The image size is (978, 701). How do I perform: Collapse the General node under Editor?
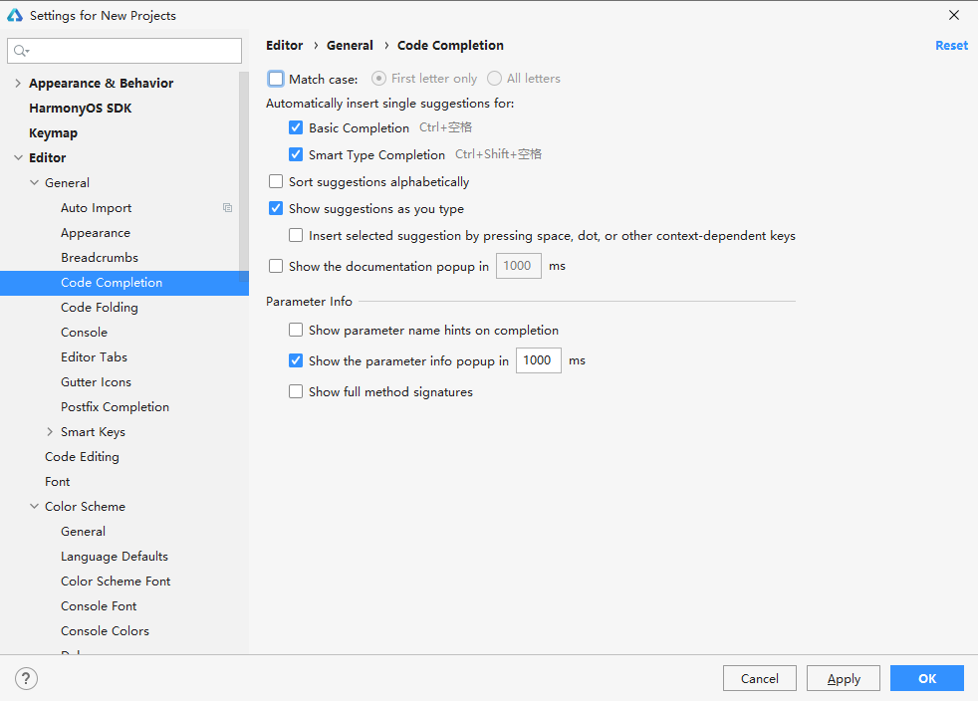[34, 183]
